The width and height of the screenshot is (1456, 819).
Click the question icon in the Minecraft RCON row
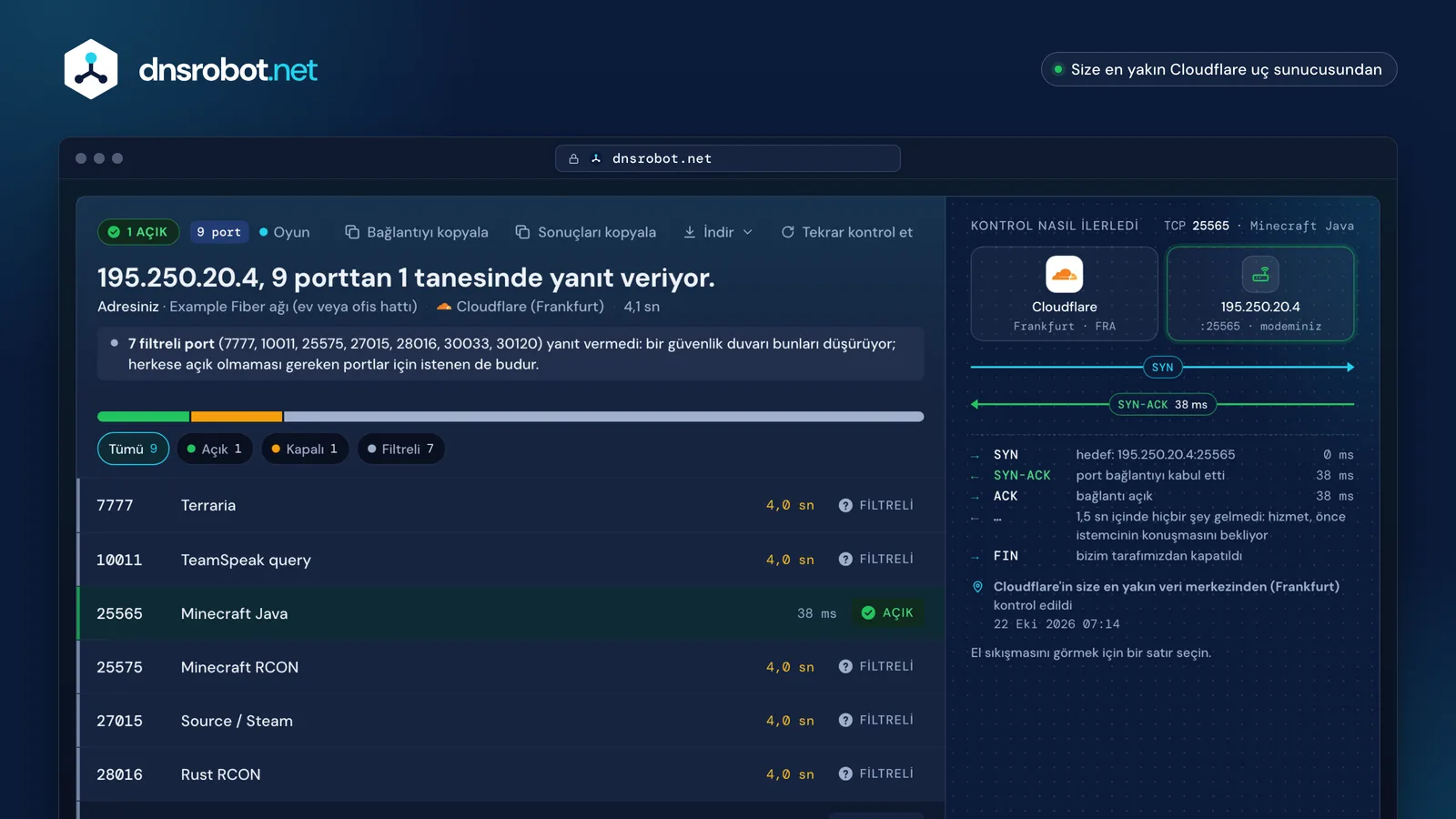(845, 666)
